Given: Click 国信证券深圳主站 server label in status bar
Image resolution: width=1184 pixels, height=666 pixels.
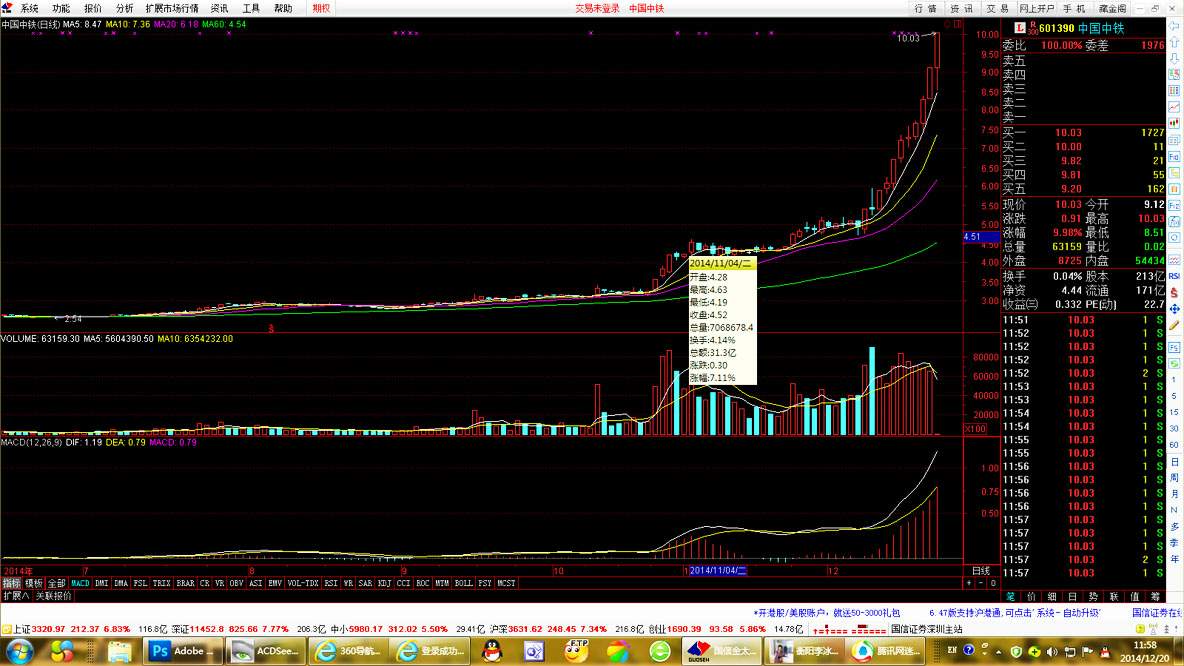Looking at the screenshot, I should tap(927, 629).
